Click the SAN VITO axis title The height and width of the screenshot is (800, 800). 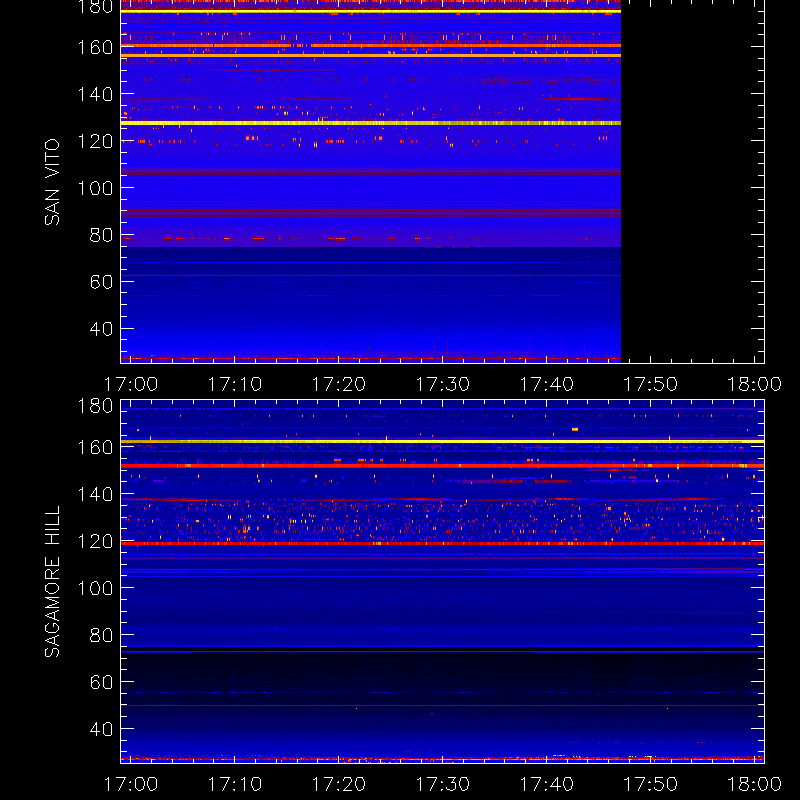click(52, 182)
